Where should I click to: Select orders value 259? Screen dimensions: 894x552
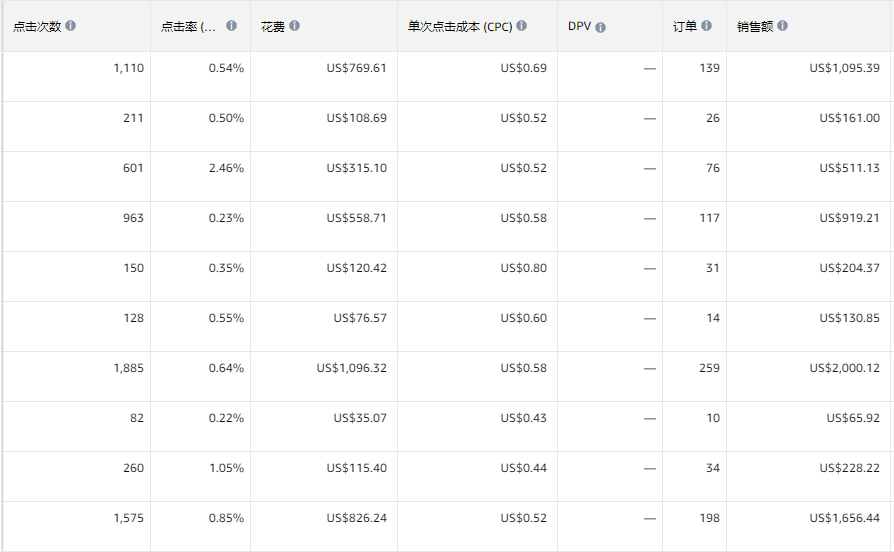710,368
